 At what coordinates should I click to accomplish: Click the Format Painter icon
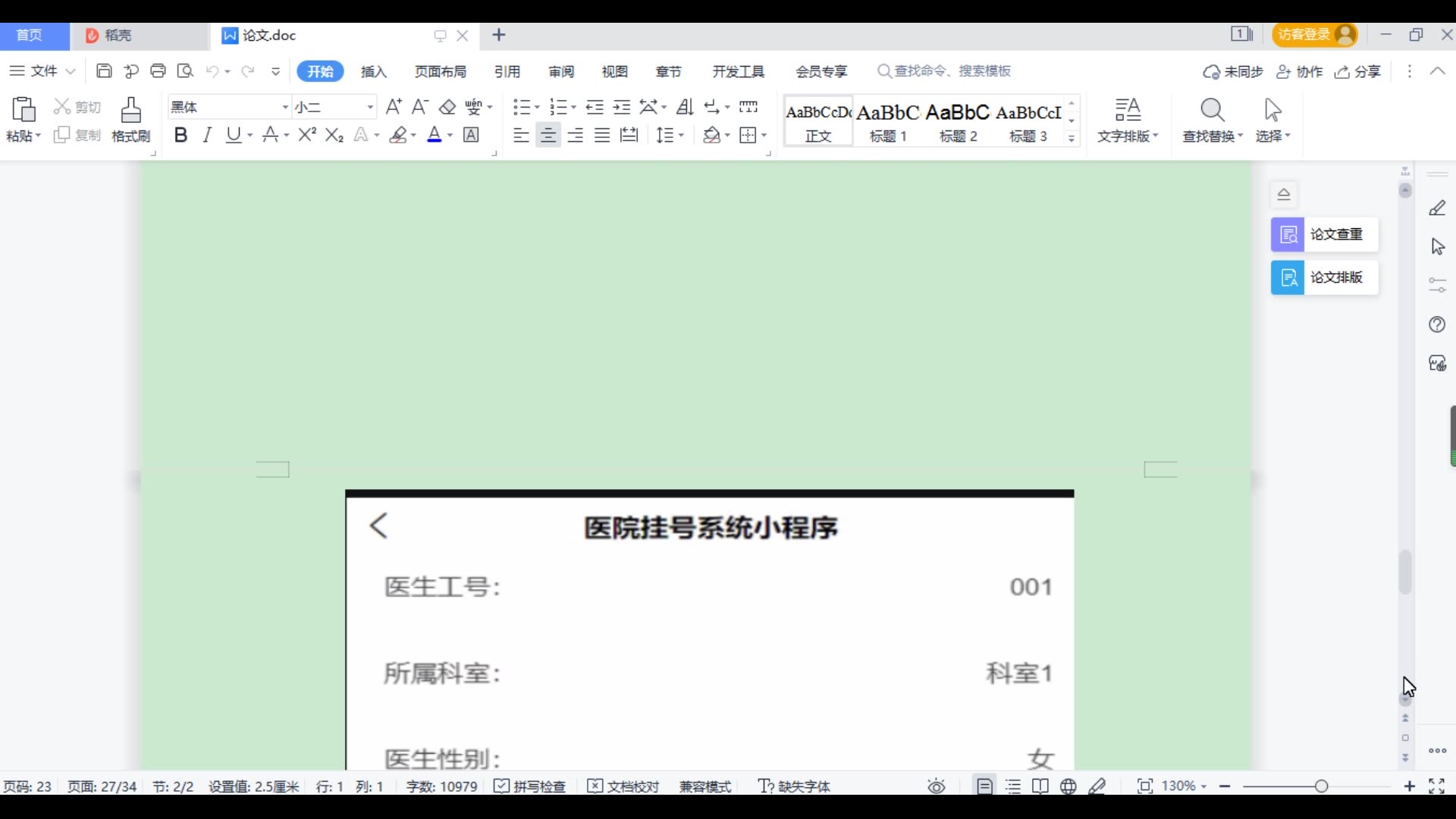pos(130,111)
